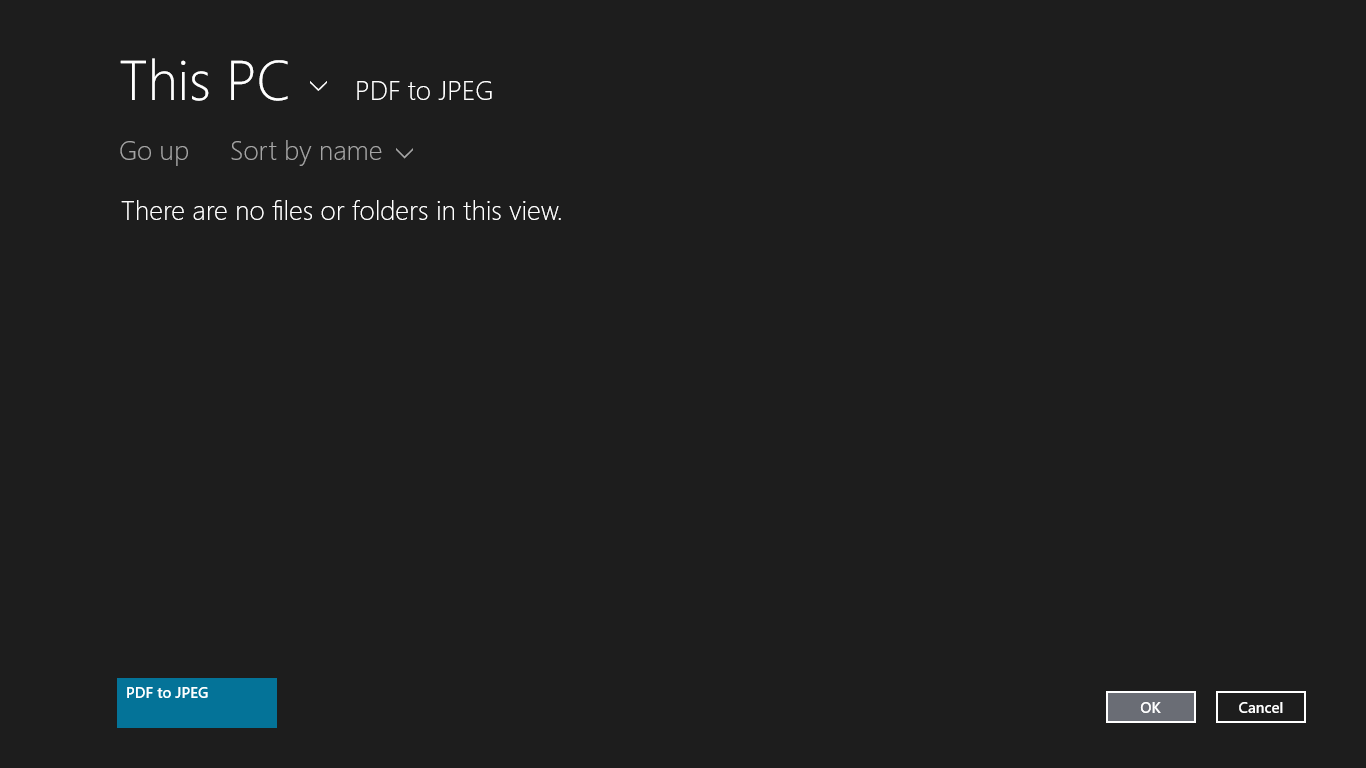Image resolution: width=1366 pixels, height=768 pixels.
Task: Click the no files or folders message
Action: point(341,211)
